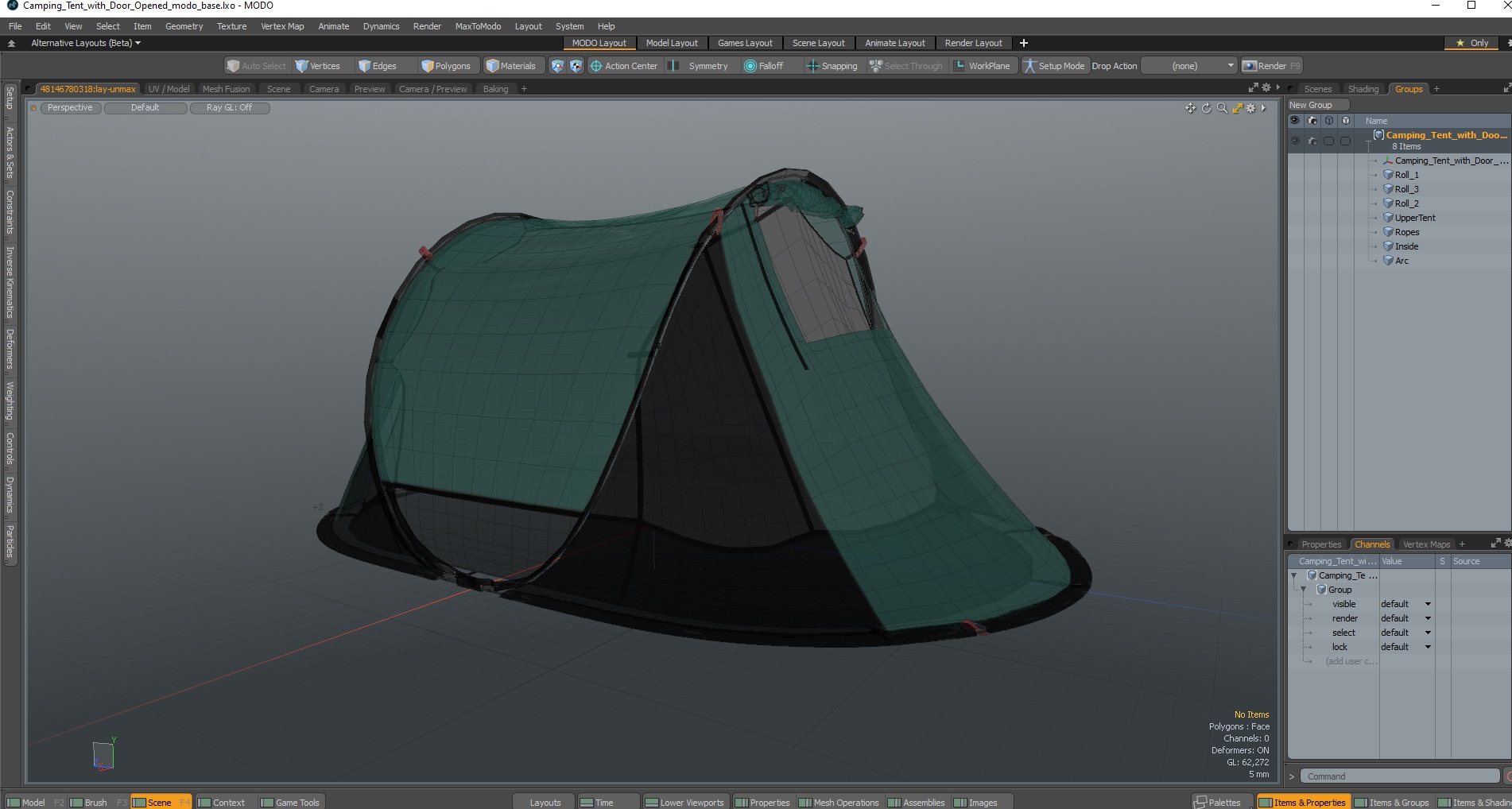
Task: Toggle visibility eye for Camping_Tent group
Action: [x=1295, y=141]
